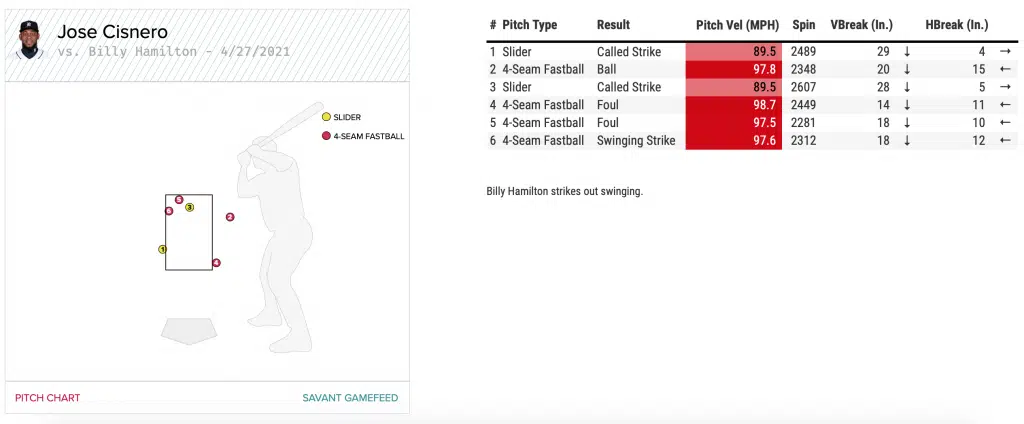Click the Spin column header
Image resolution: width=1024 pixels, height=424 pixels.
[x=803, y=25]
